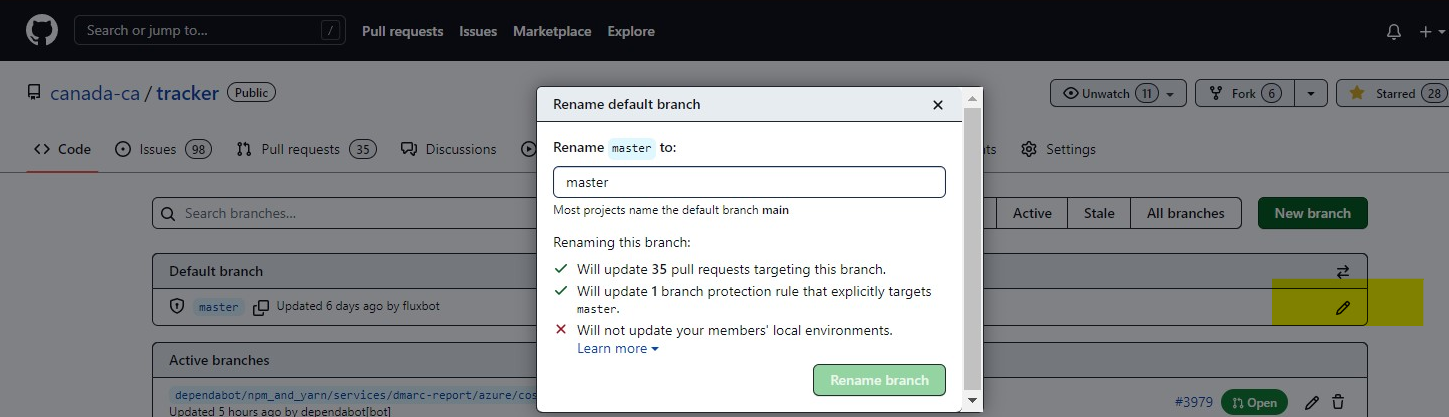Close the Rename default branch dialog
Image resolution: width=1449 pixels, height=417 pixels.
click(938, 104)
